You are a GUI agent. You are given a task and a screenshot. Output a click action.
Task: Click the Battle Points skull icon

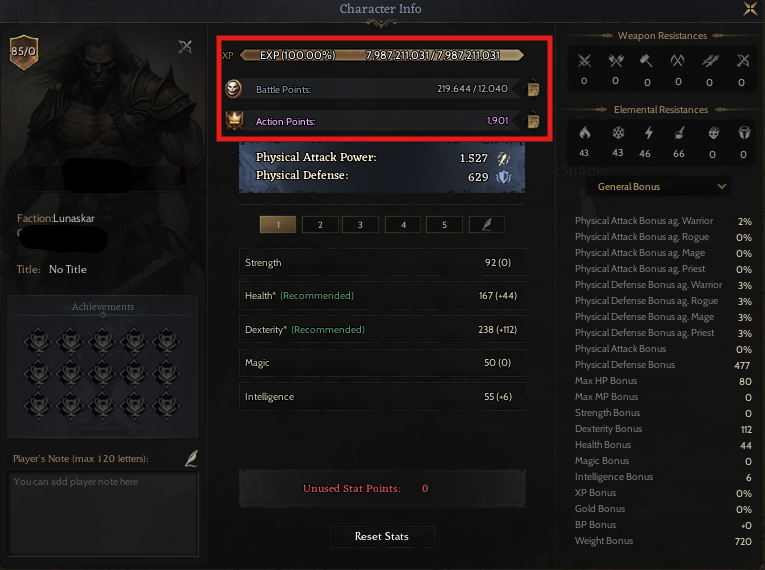[234, 89]
